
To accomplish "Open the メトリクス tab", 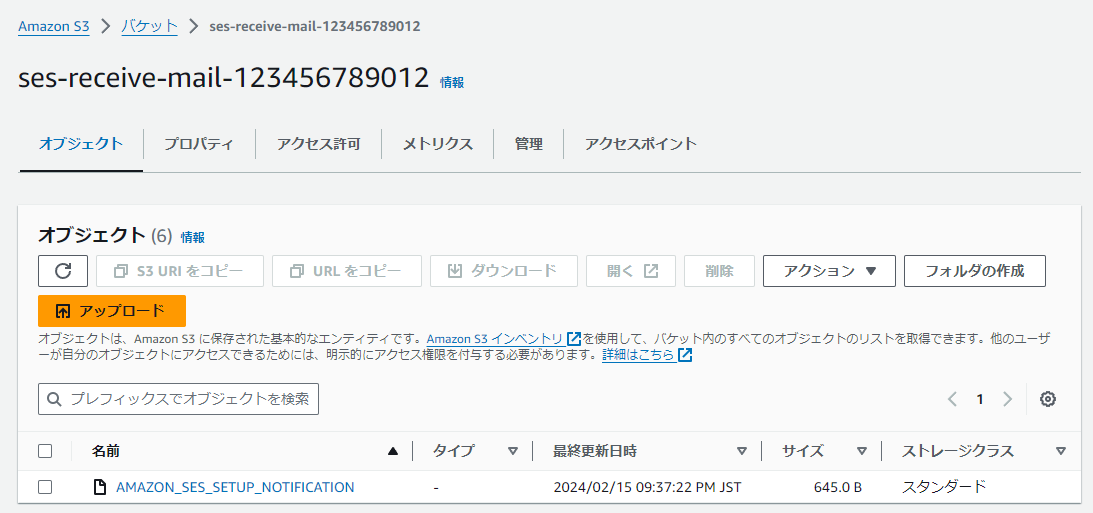I will [x=438, y=144].
